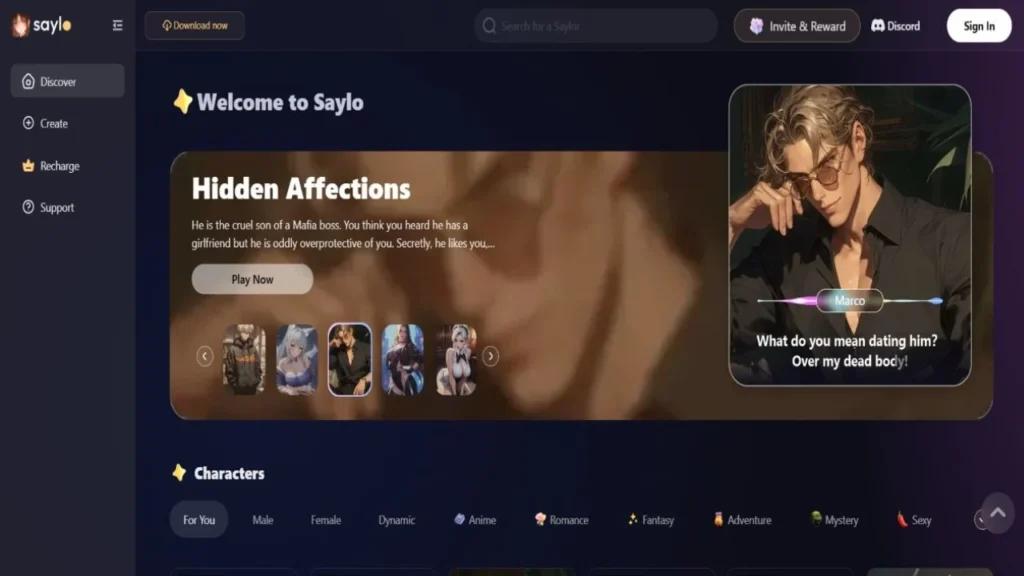Go back in carousel with left arrow
This screenshot has width=1024, height=576.
205,355
